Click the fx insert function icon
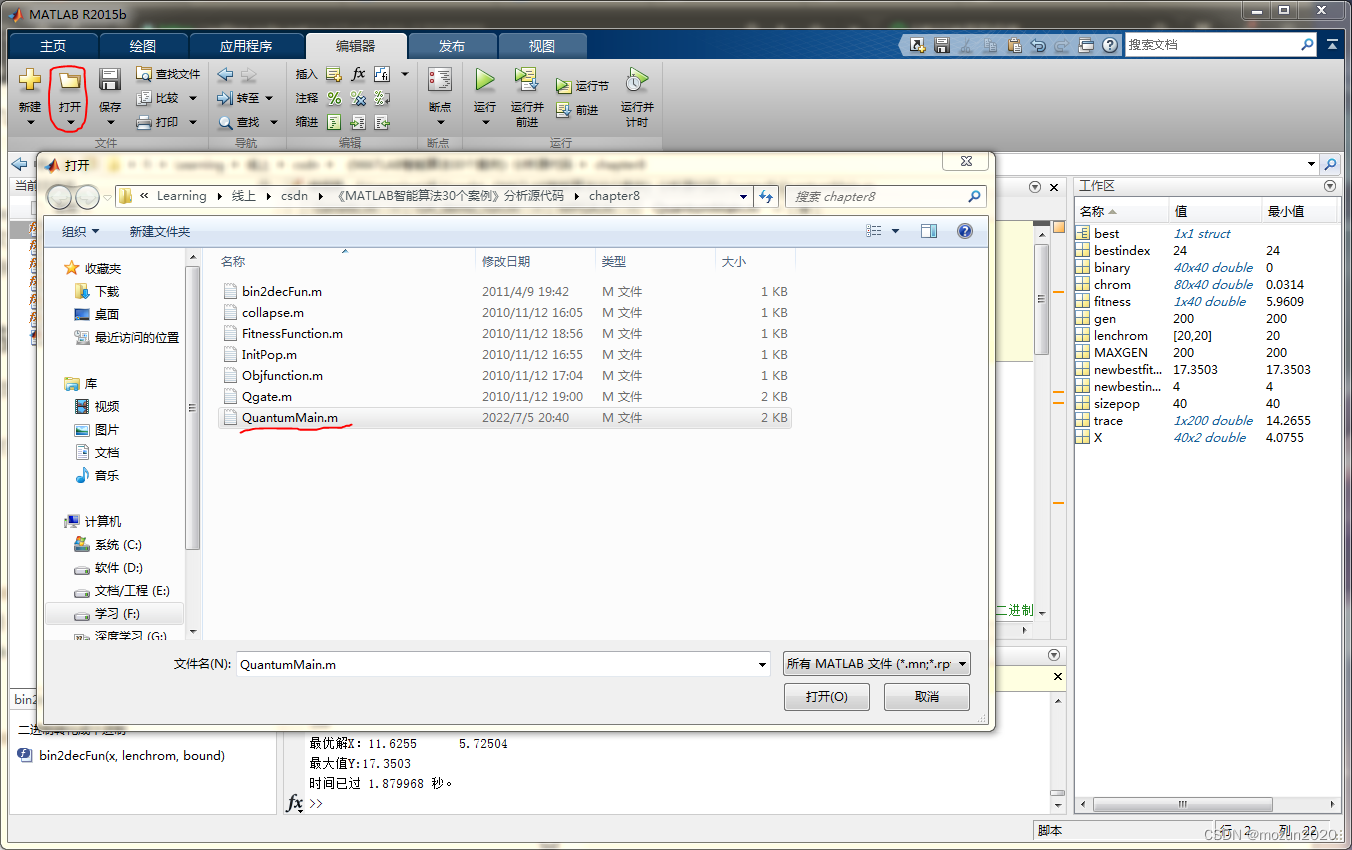Image resolution: width=1352 pixels, height=850 pixels. point(358,74)
